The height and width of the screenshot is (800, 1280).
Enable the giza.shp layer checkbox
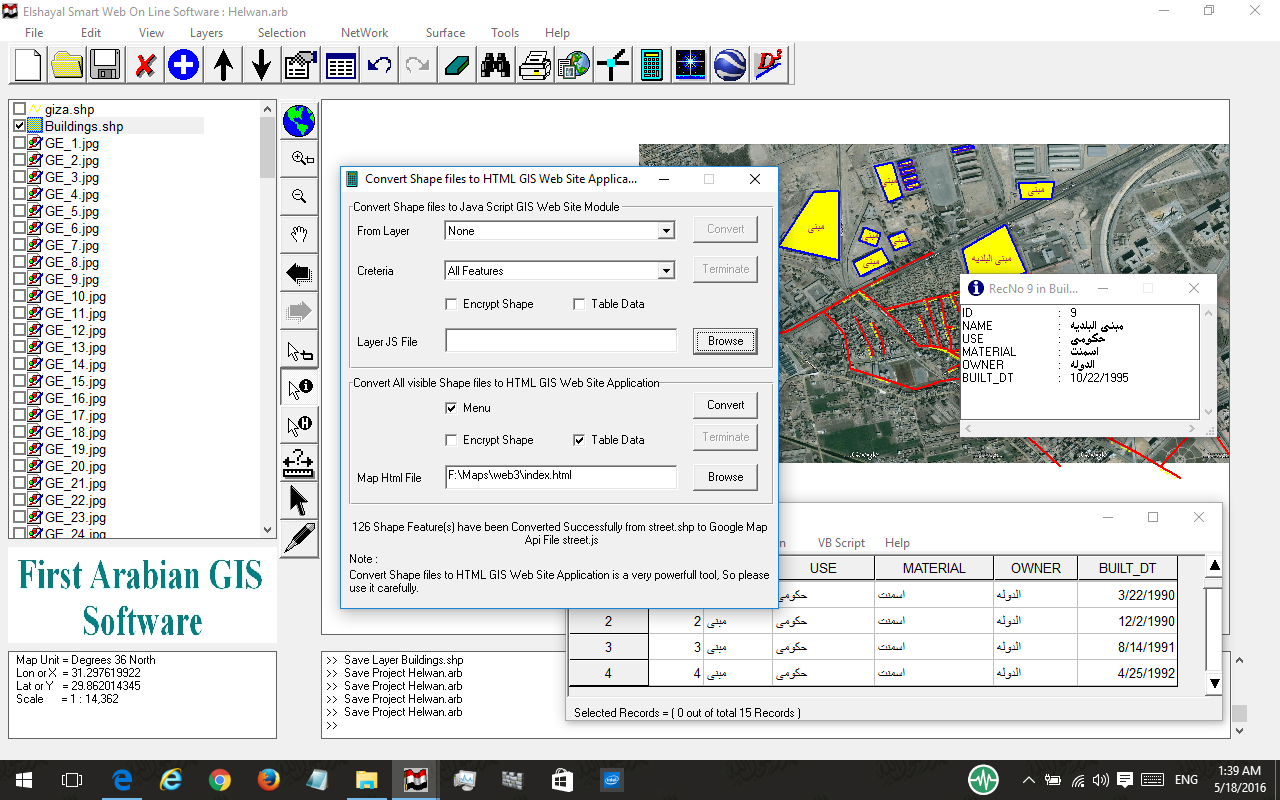pyautogui.click(x=19, y=110)
